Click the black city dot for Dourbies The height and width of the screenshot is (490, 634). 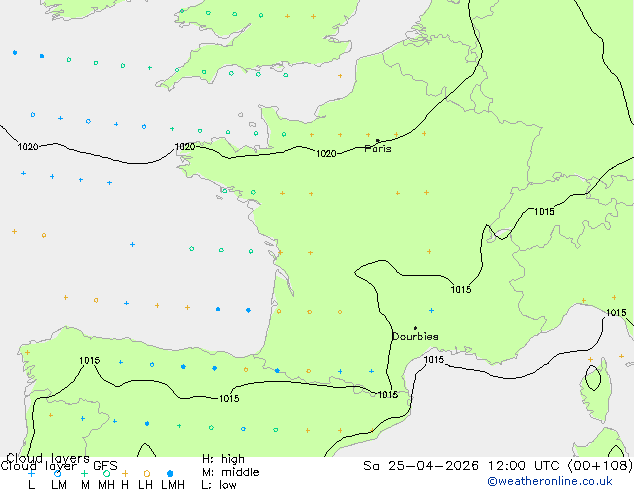point(415,328)
